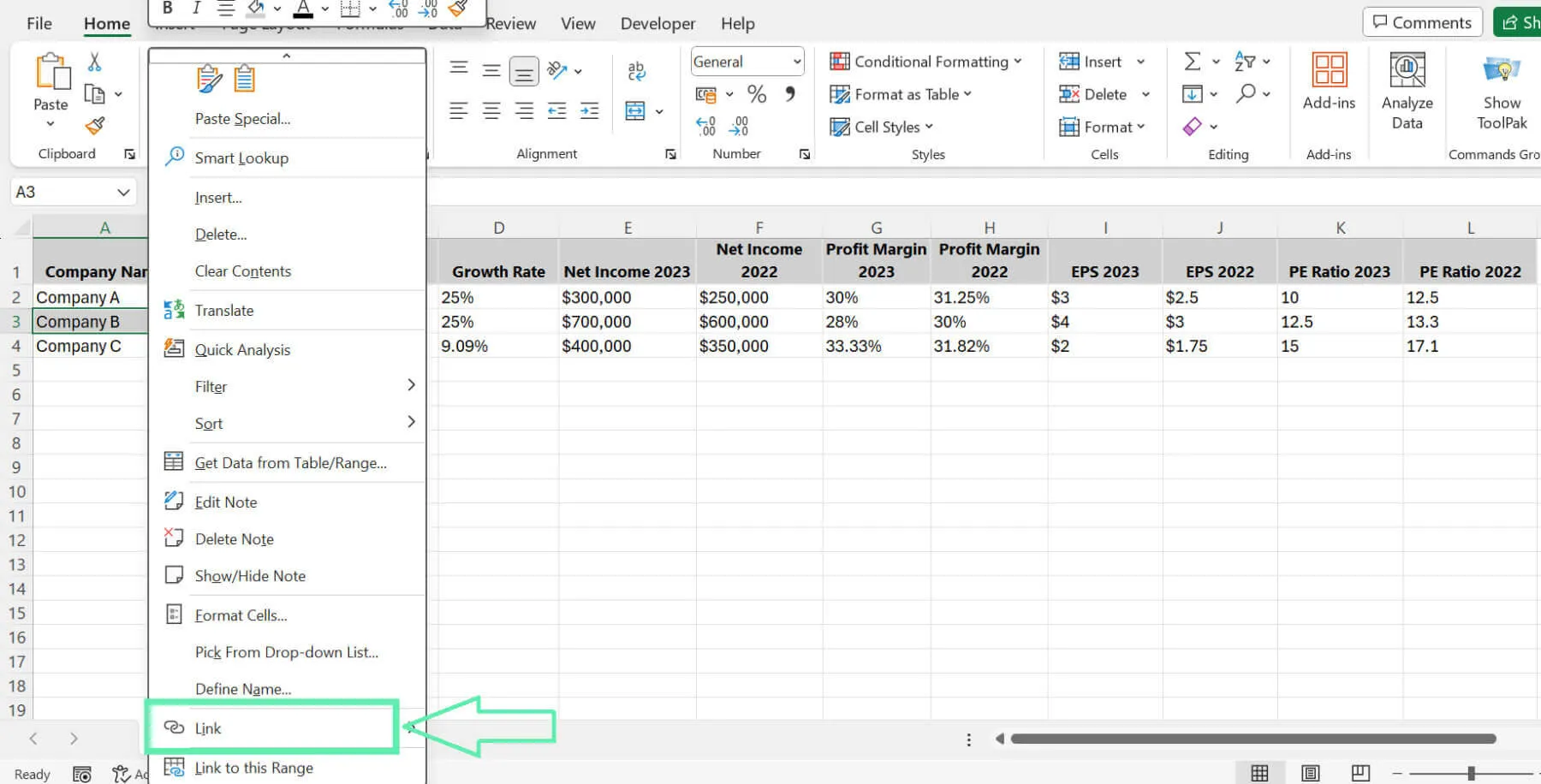This screenshot has width=1541, height=784.
Task: Click the Center align icon
Action: tap(491, 110)
